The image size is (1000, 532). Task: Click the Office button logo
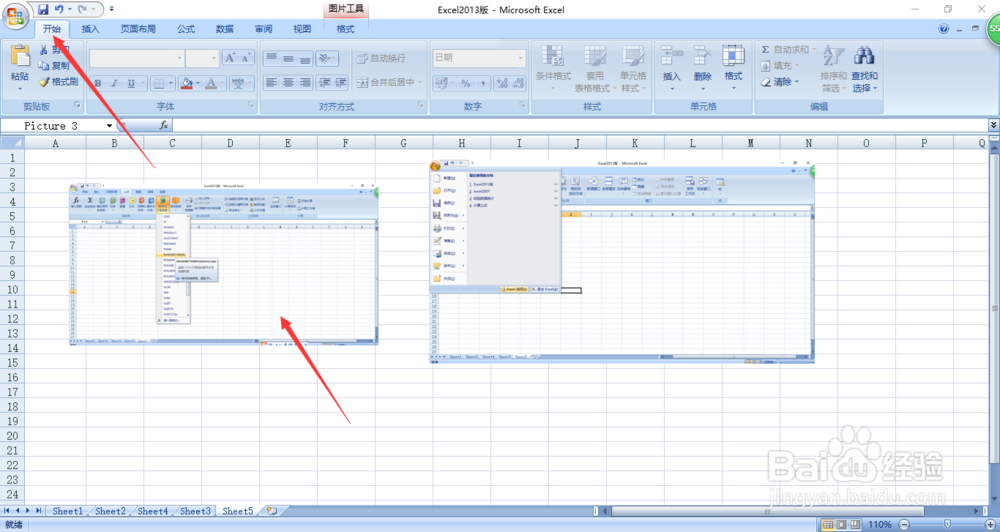pos(15,16)
